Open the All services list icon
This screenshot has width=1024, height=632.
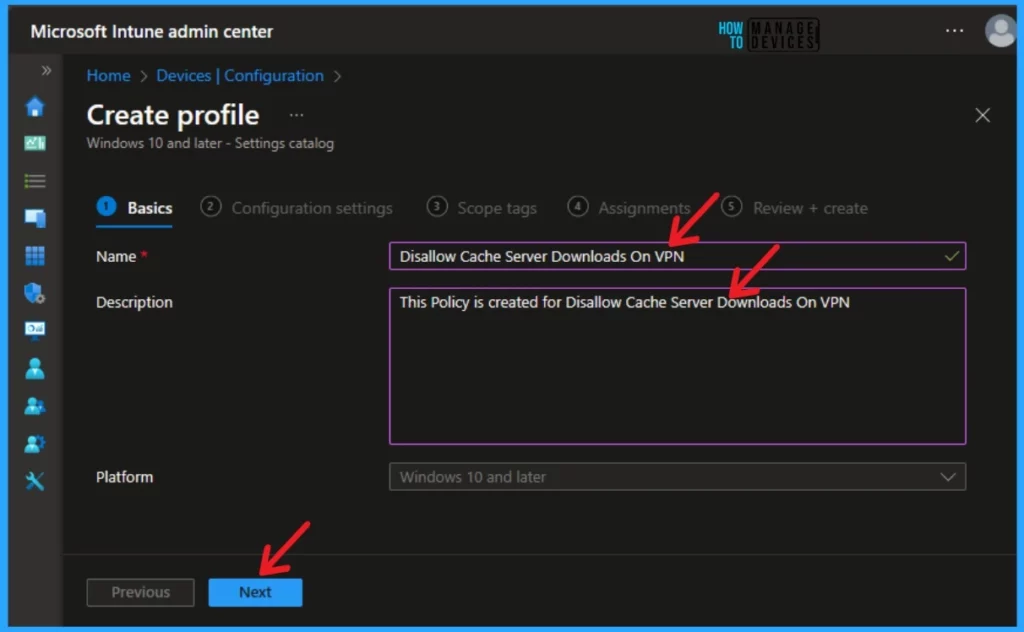[x=35, y=181]
